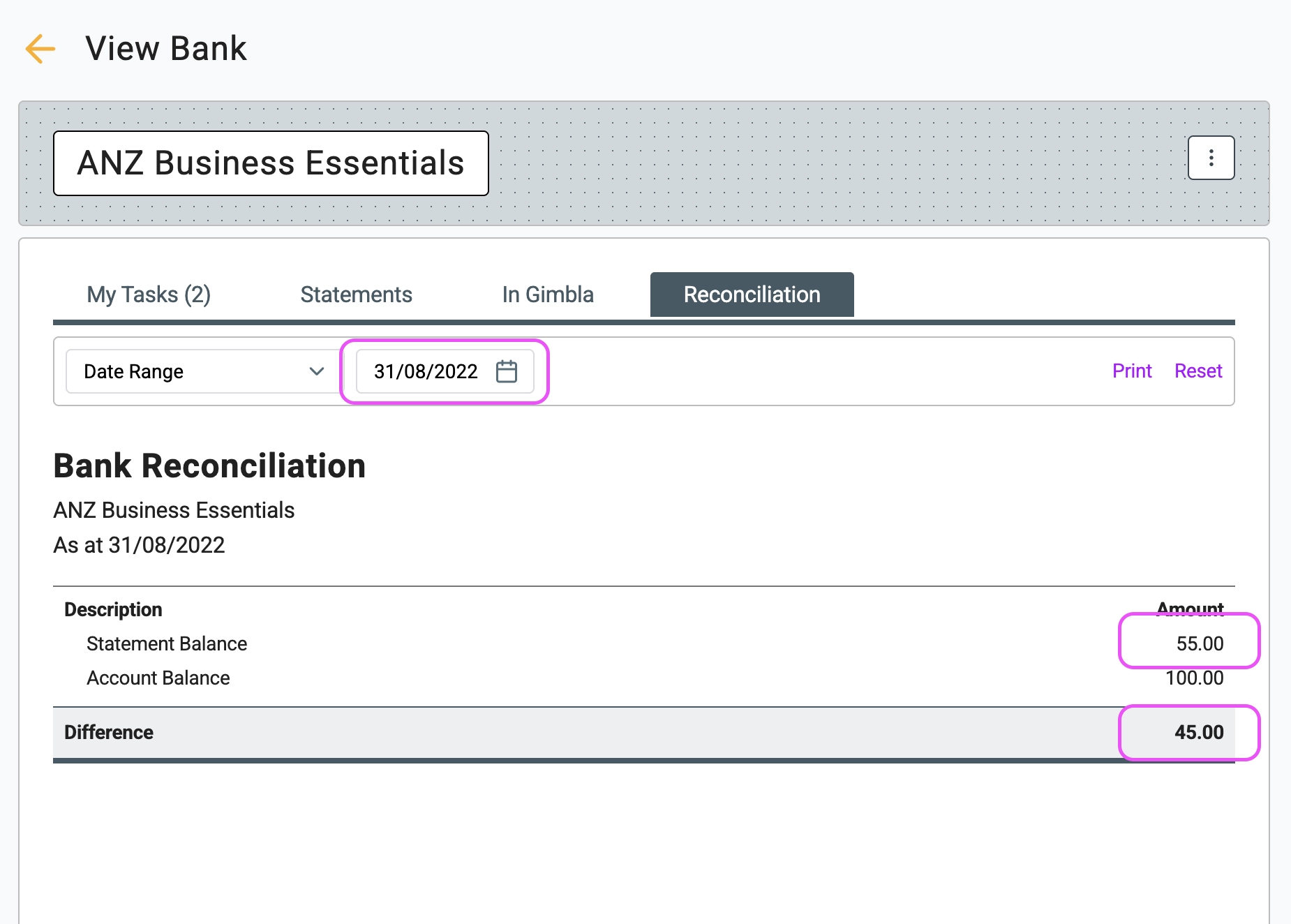Print the reconciliation report
The image size is (1291, 924).
[1131, 371]
